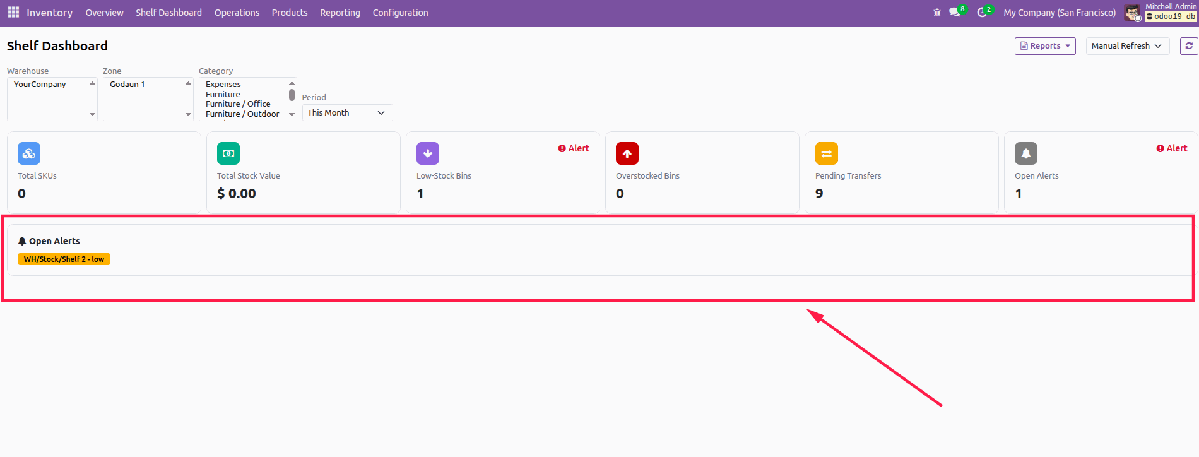Click the Shelf Dashboard page heading
Viewport: 1199px width, 457px height.
pyautogui.click(x=57, y=46)
